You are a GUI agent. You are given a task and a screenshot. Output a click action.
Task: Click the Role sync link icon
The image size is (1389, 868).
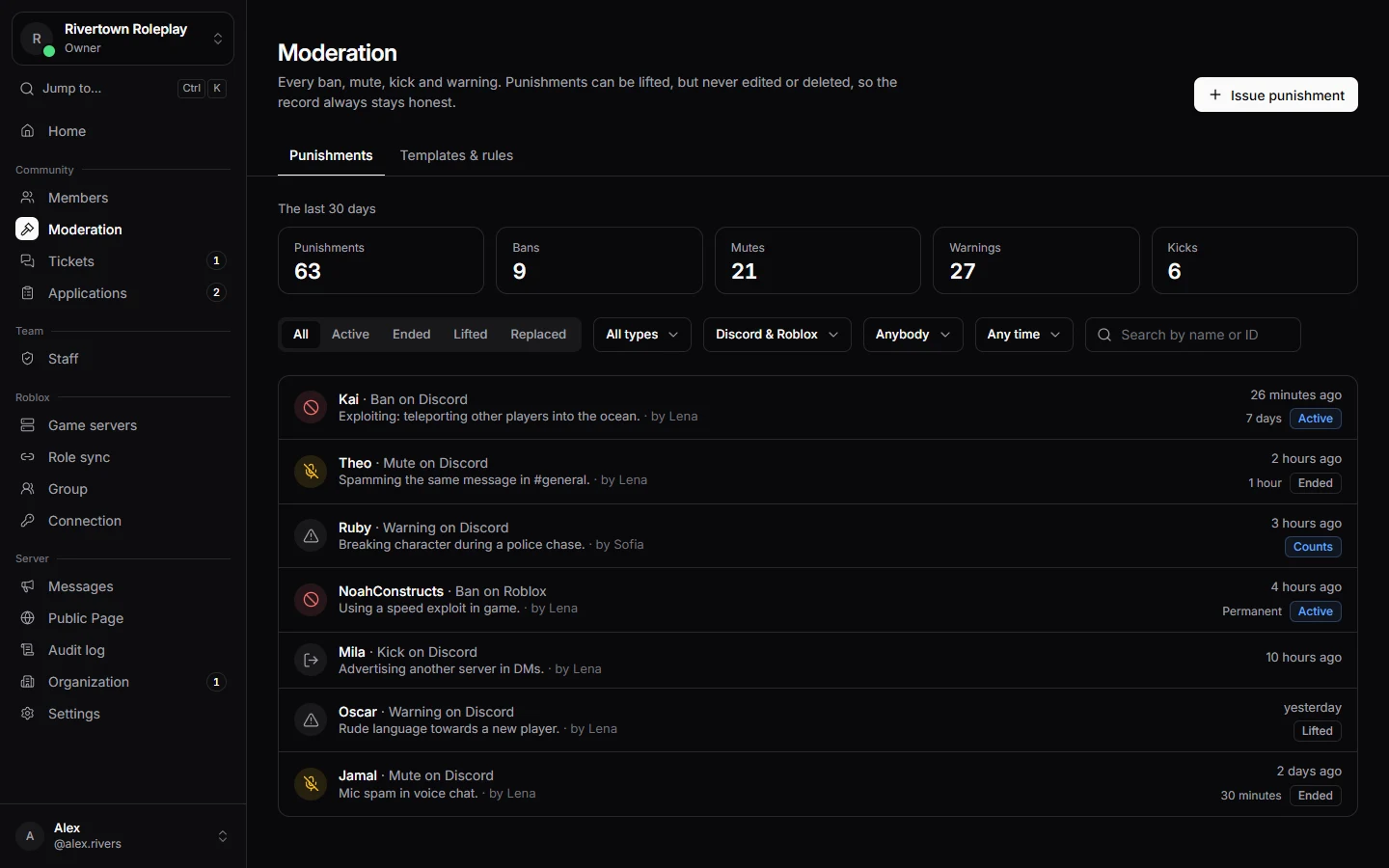click(x=27, y=457)
